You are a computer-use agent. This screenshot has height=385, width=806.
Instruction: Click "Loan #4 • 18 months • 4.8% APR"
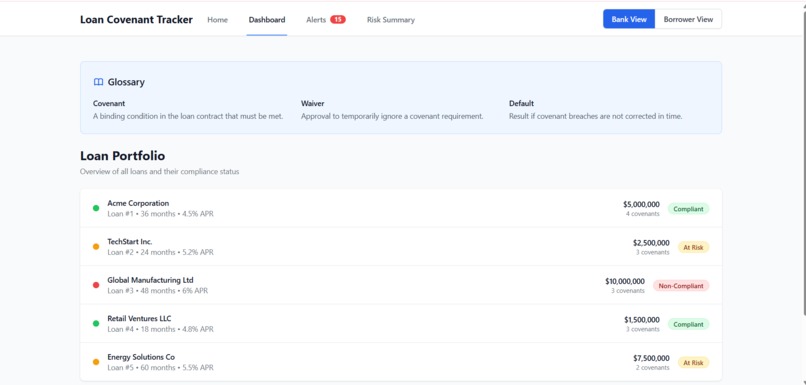pyautogui.click(x=160, y=329)
